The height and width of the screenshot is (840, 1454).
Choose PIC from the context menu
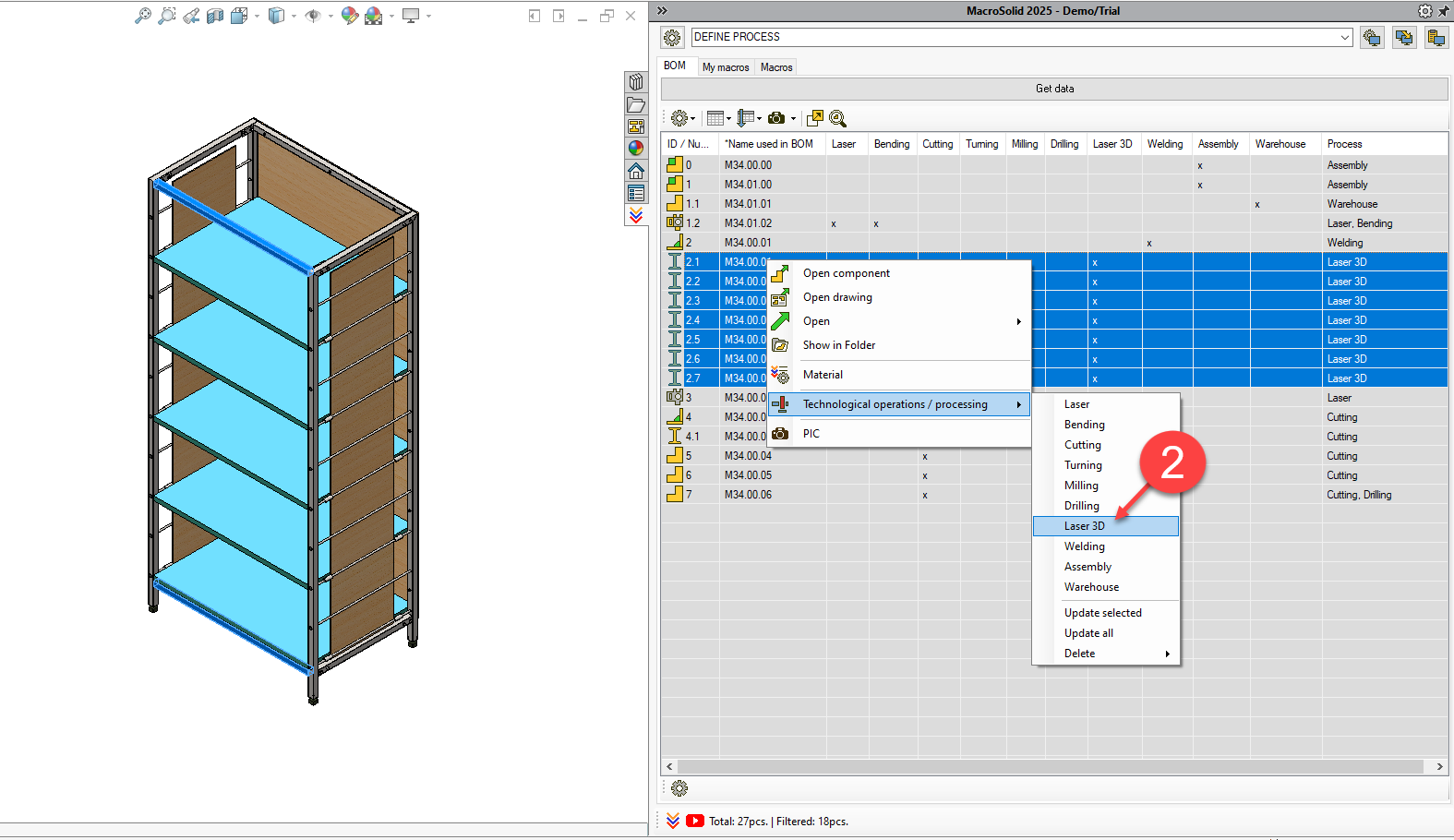click(899, 434)
